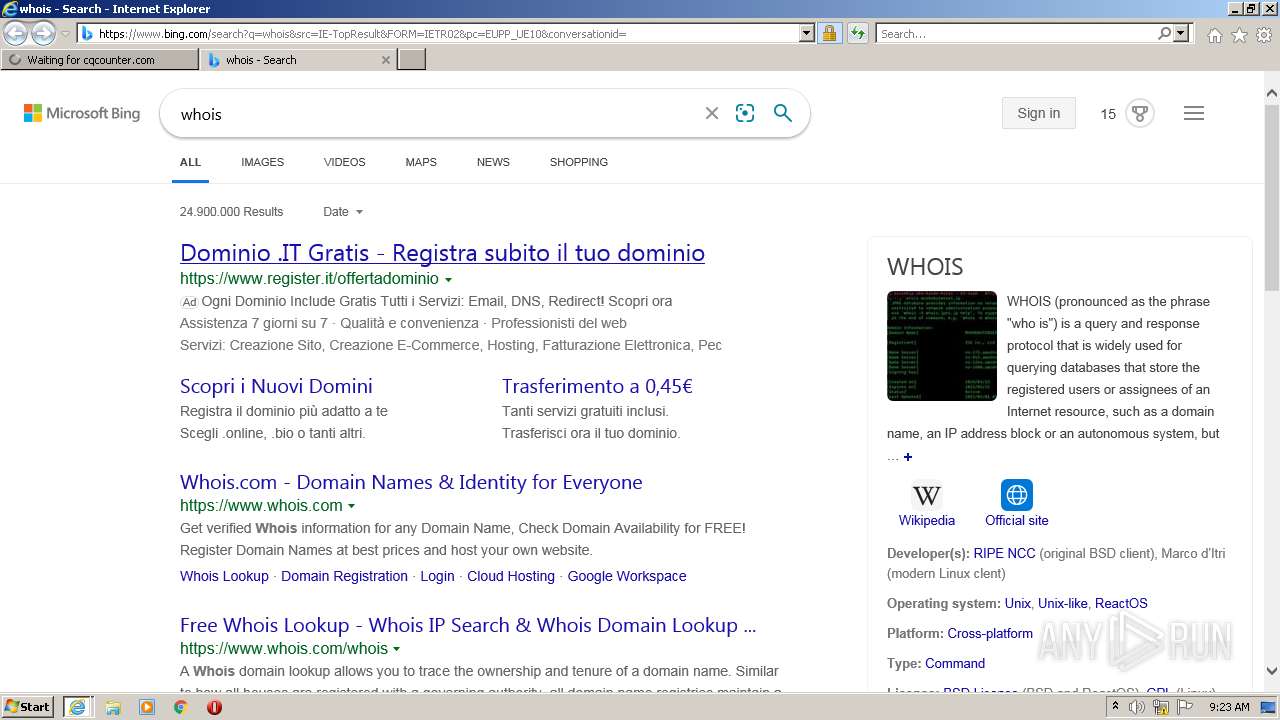This screenshot has width=1280, height=720.
Task: Open the 'Google Workspace' sitelink
Action: coord(627,576)
